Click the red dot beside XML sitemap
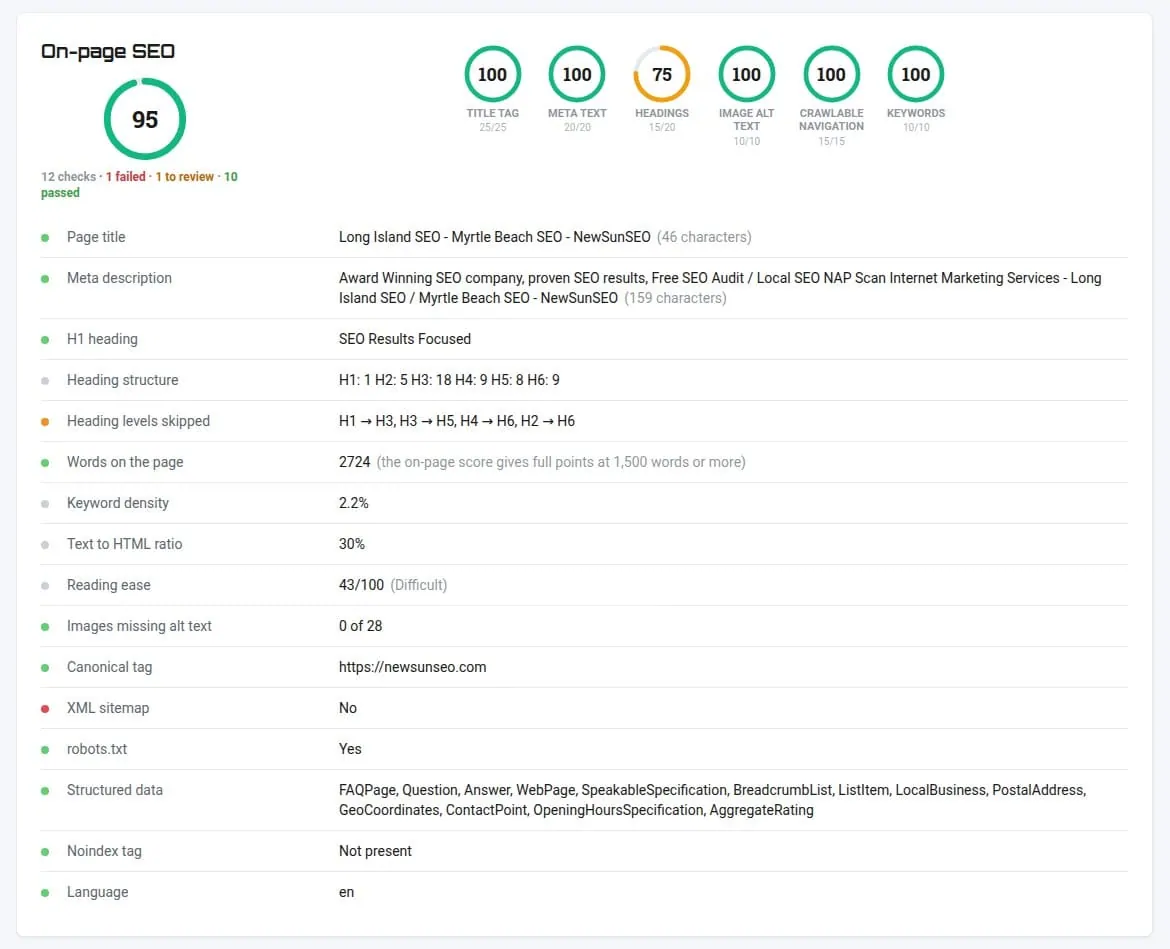This screenshot has width=1170, height=949. pos(45,710)
